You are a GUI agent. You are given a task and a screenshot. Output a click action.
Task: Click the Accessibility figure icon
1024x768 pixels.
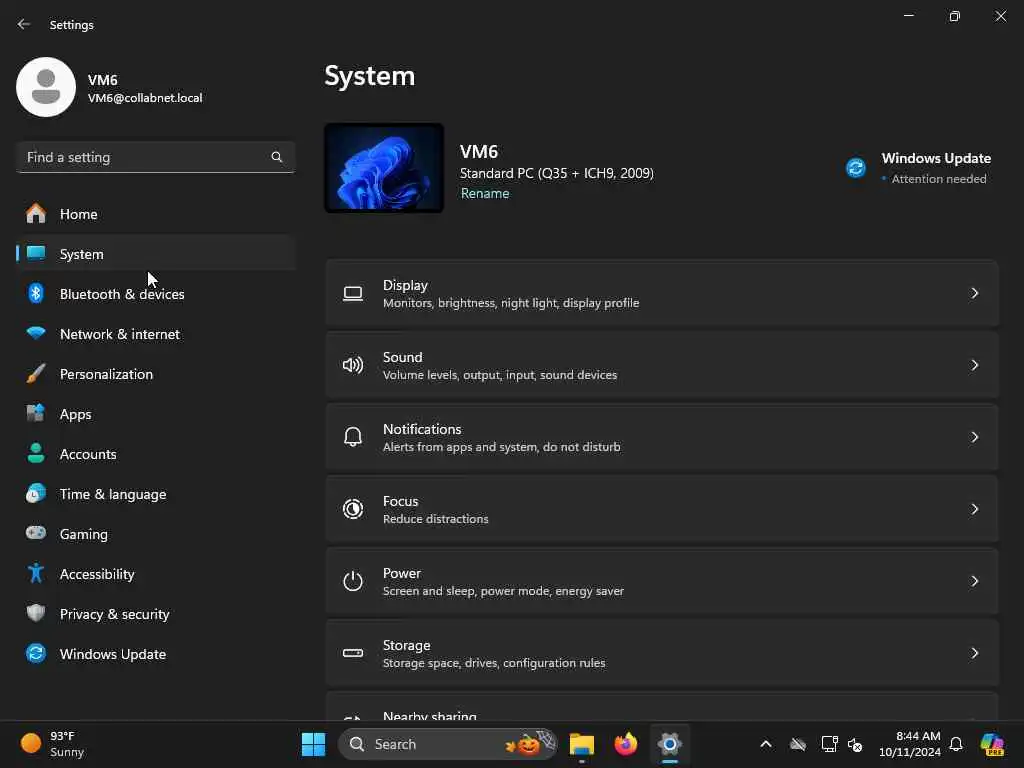[36, 573]
